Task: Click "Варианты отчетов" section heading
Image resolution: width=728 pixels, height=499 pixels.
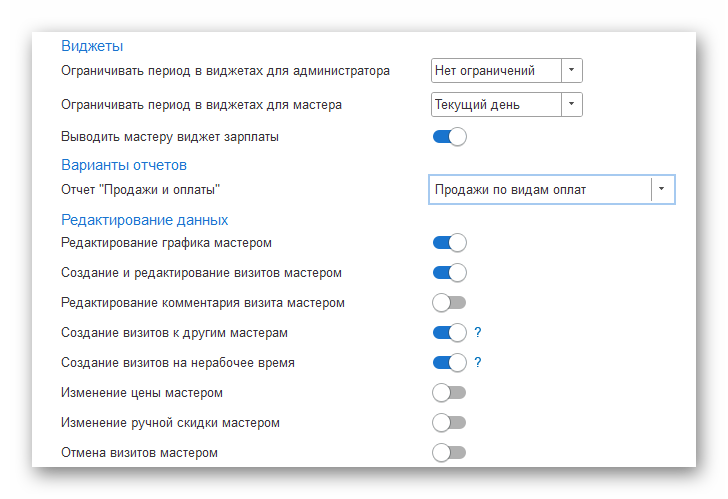Action: coord(124,164)
